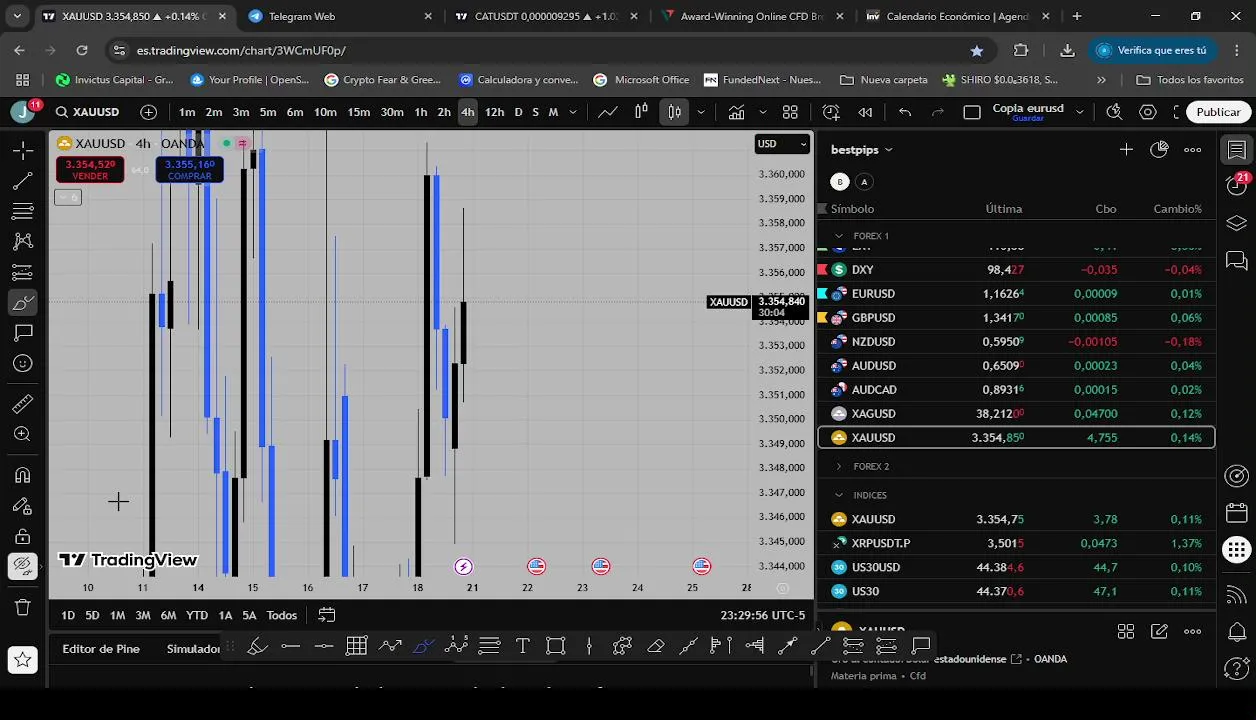This screenshot has width=1256, height=720.
Task: Bookmark this page with the star icon
Action: pyautogui.click(x=977, y=50)
